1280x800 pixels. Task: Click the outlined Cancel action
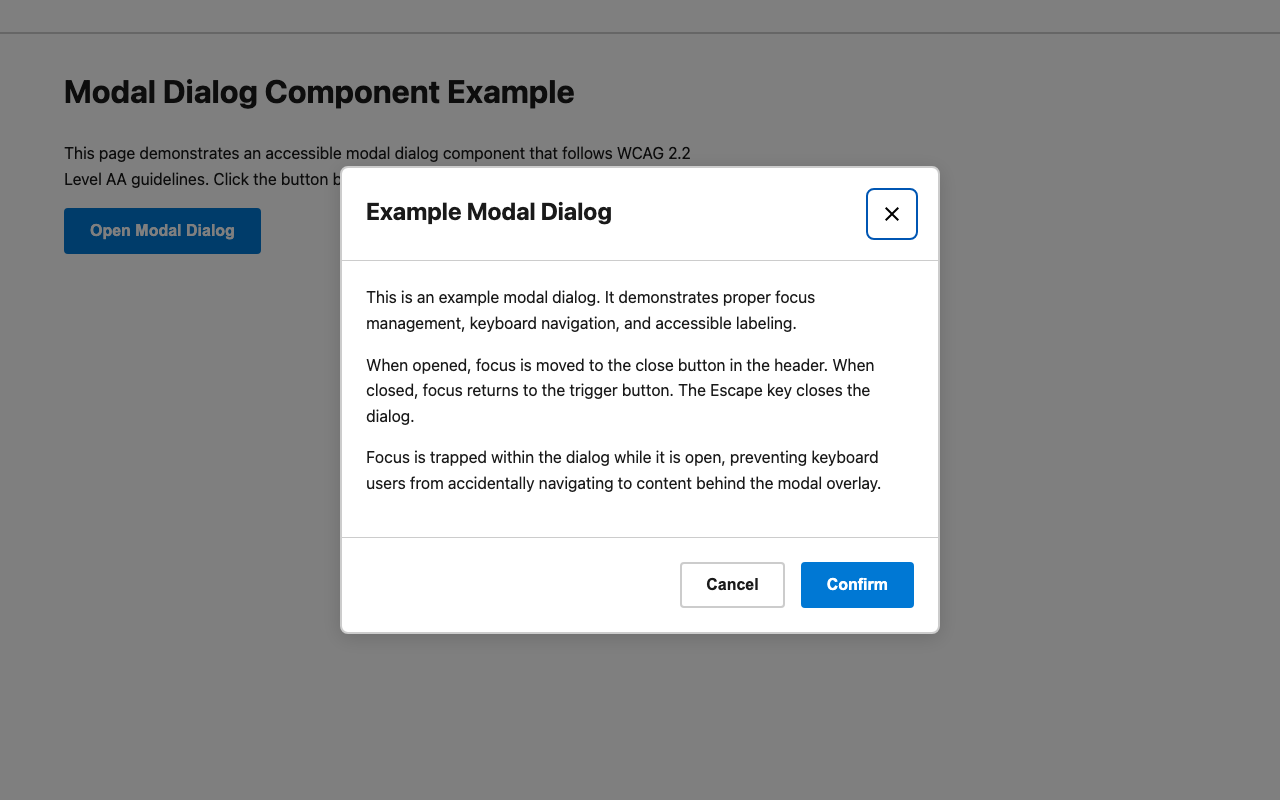[x=732, y=584]
